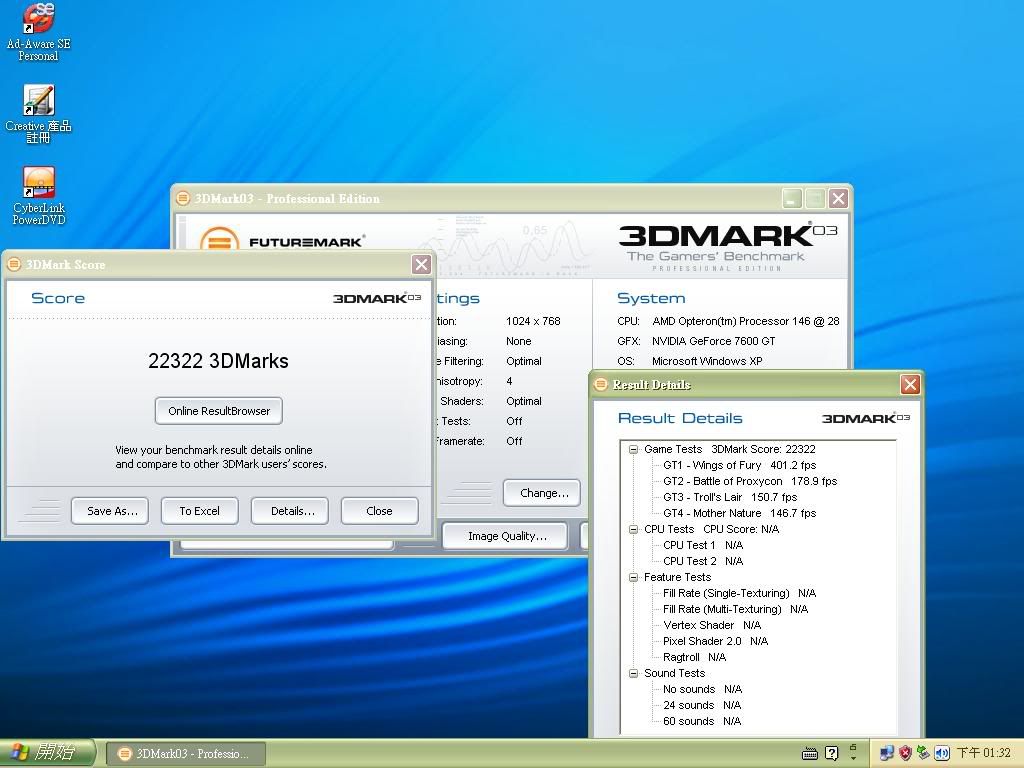Click the language bar keyboard icon
Viewport: 1024px width, 768px height.
[812, 753]
